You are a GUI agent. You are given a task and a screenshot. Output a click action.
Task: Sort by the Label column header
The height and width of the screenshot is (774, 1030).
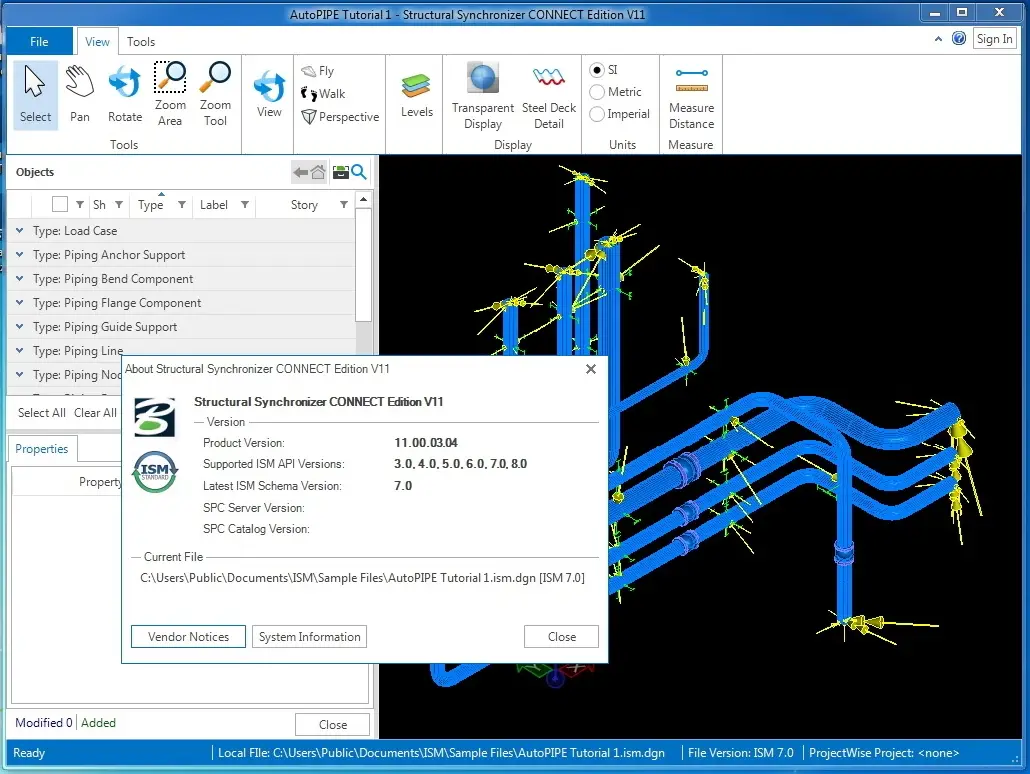[x=213, y=204]
